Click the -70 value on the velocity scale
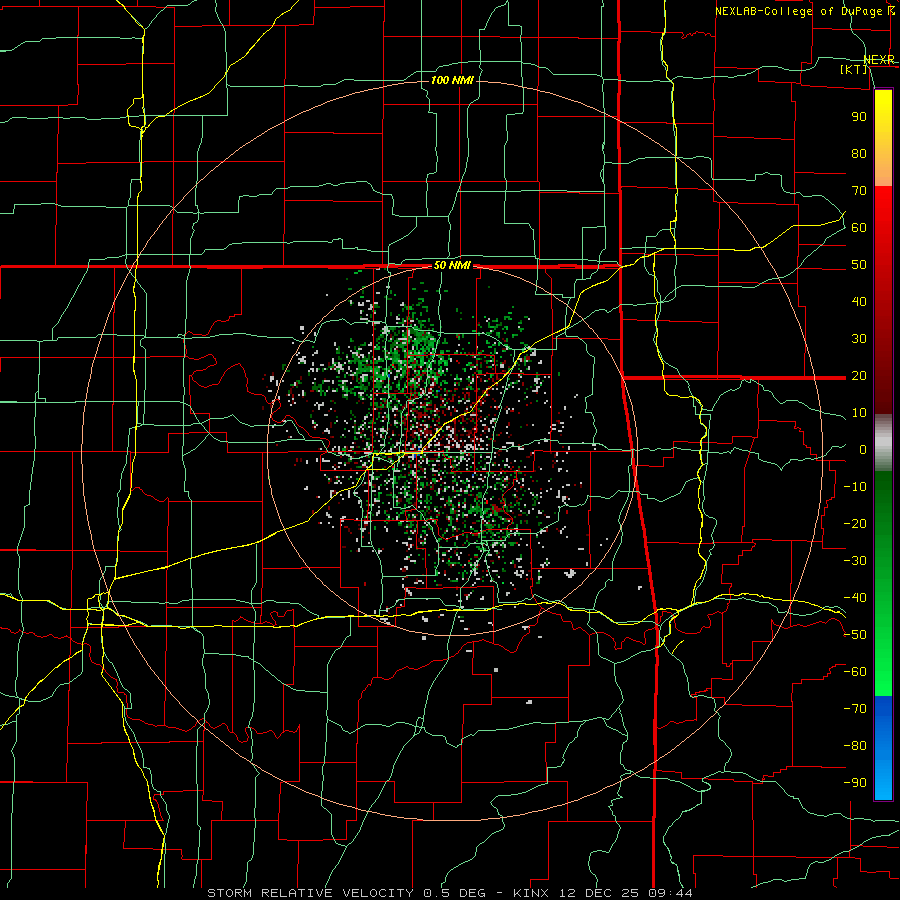This screenshot has width=900, height=900. [855, 709]
